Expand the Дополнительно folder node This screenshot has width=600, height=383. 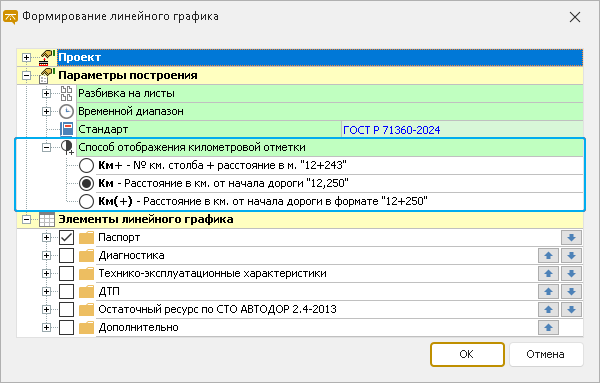[46, 328]
